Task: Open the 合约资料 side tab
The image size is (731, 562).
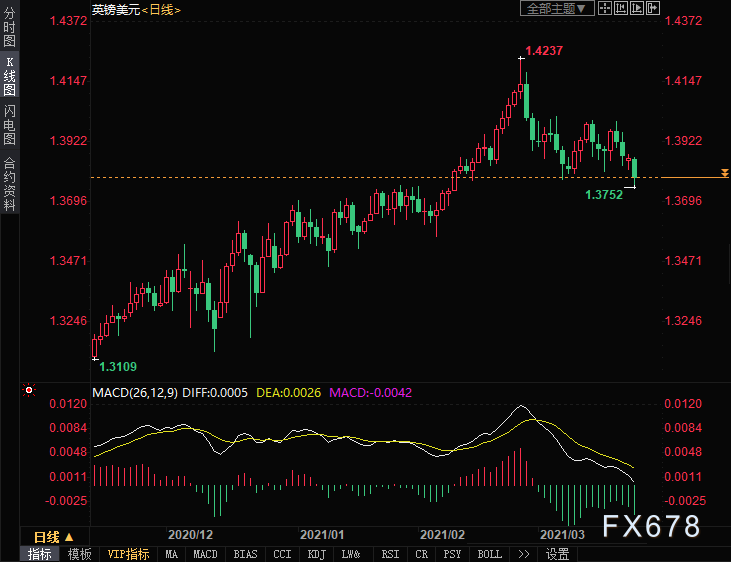Action: pyautogui.click(x=9, y=184)
